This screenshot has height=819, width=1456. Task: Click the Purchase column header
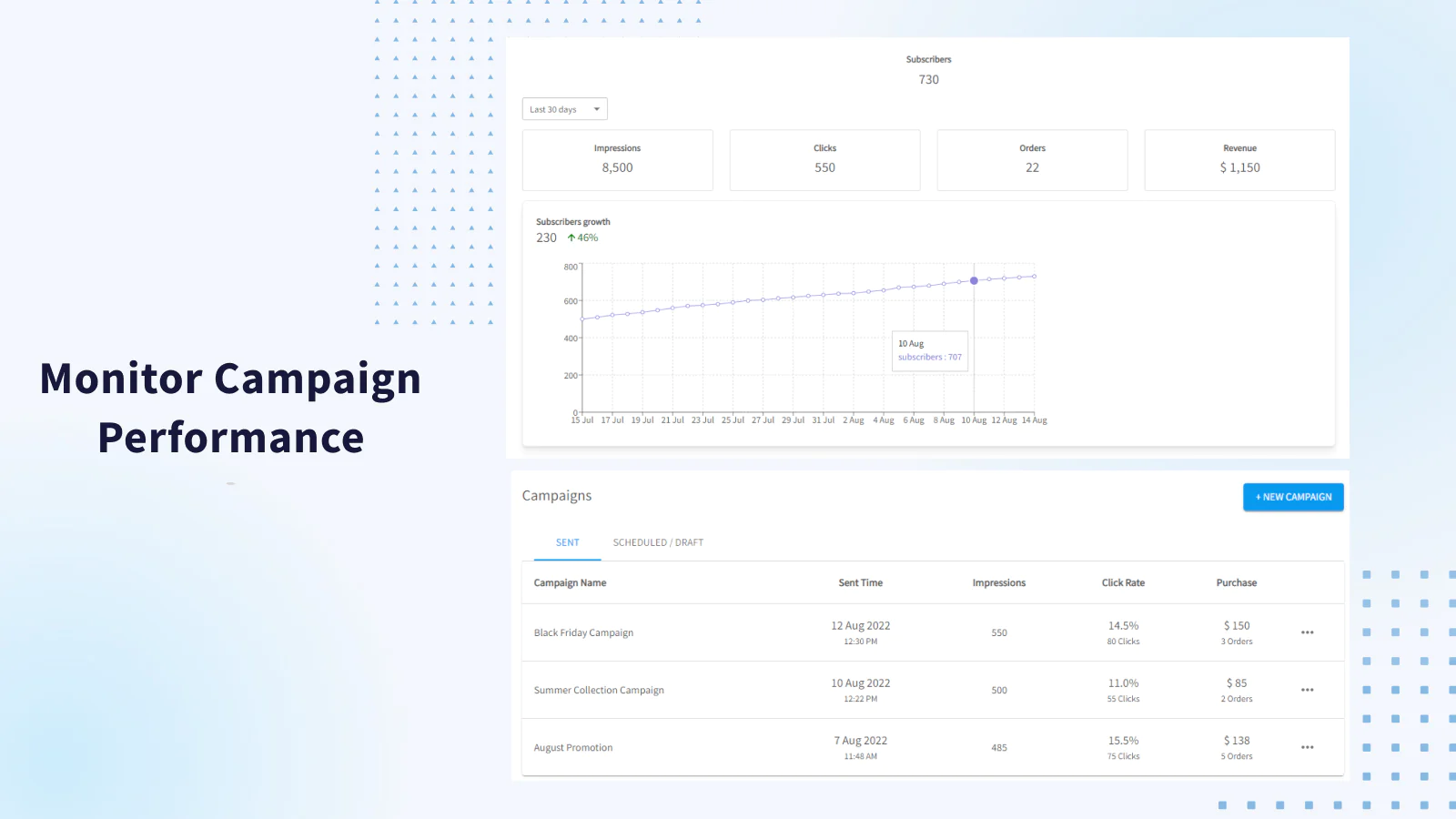coord(1237,582)
